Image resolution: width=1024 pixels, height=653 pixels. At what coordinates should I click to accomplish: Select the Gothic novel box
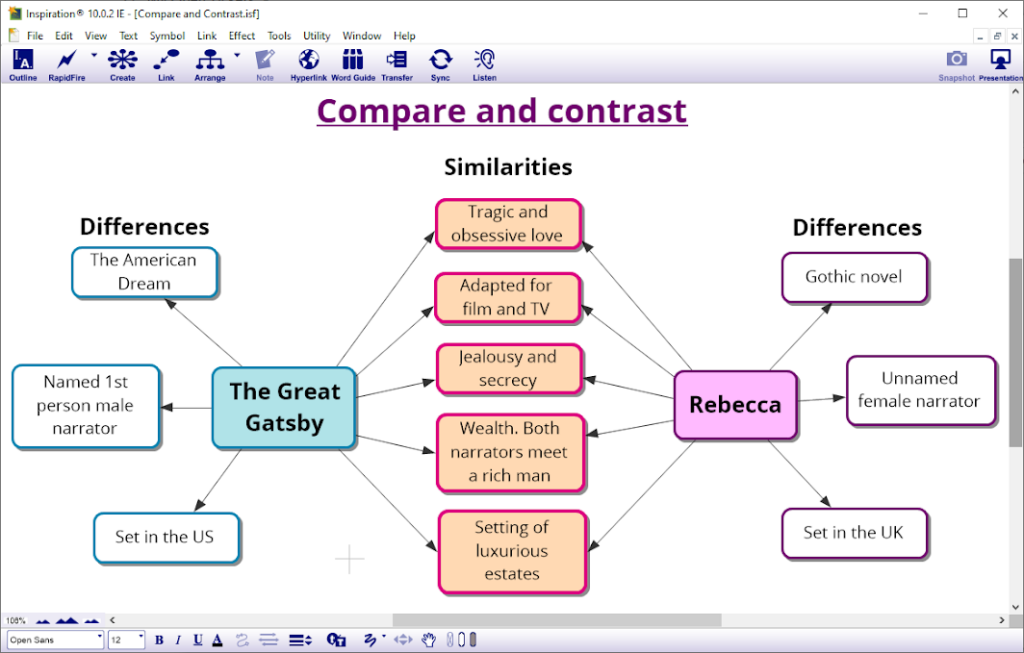pyautogui.click(x=854, y=278)
